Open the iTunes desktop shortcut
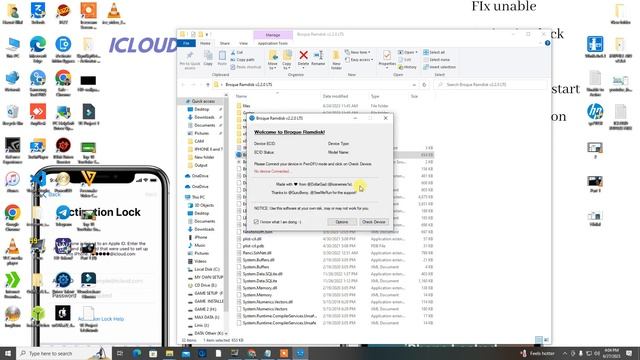640x360 pixels. coord(13,182)
